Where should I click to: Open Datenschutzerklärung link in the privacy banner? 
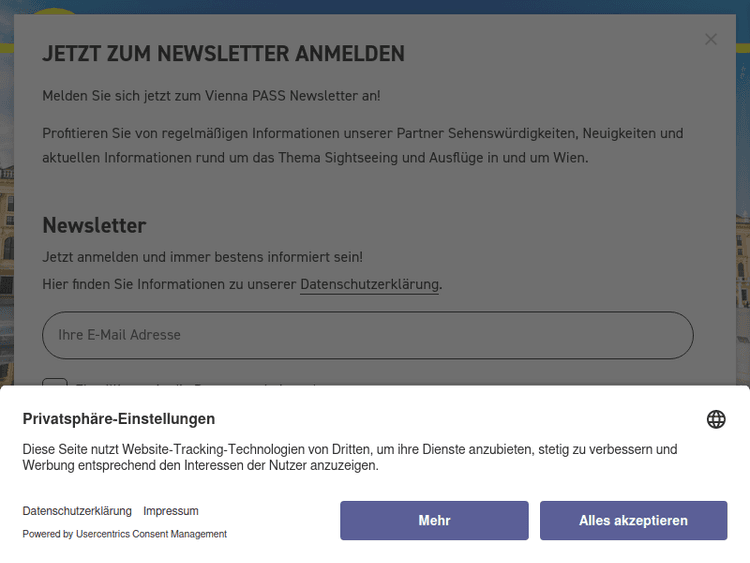click(77, 511)
